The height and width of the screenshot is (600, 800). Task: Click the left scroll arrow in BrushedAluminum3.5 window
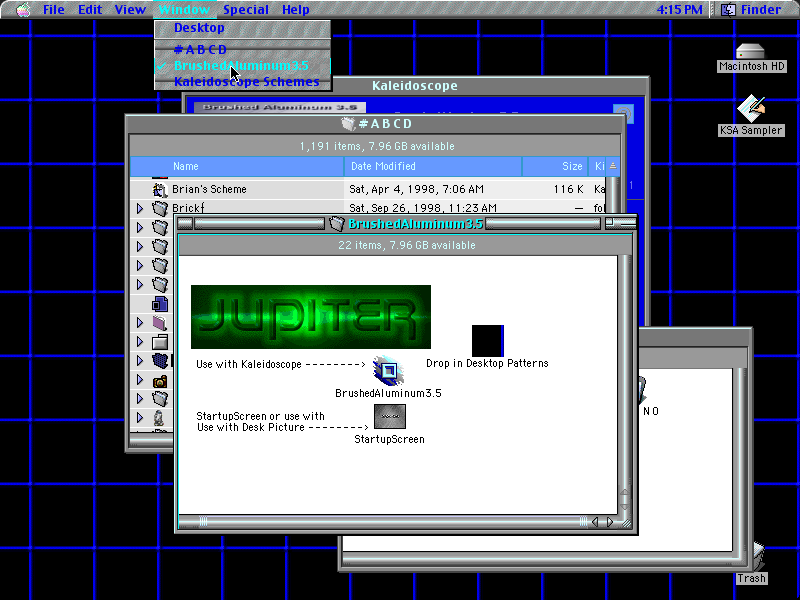coord(595,522)
